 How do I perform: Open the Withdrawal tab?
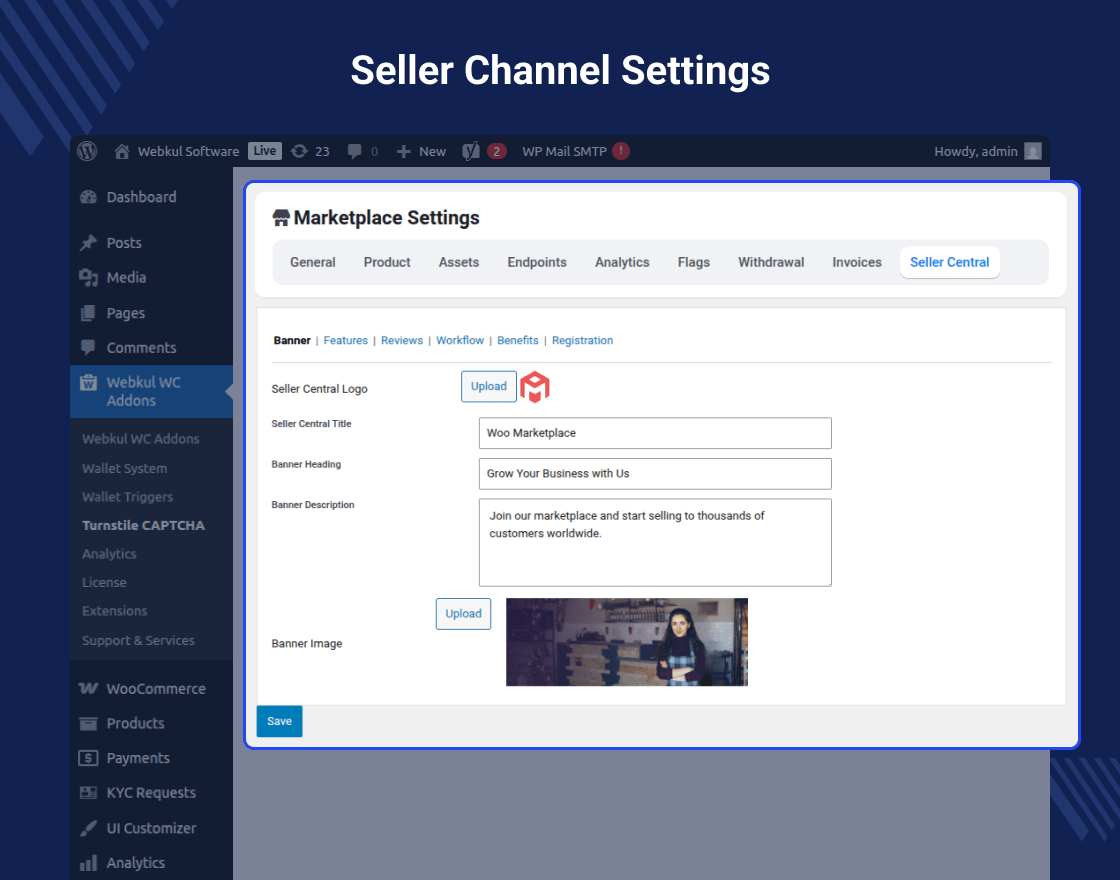coord(771,262)
